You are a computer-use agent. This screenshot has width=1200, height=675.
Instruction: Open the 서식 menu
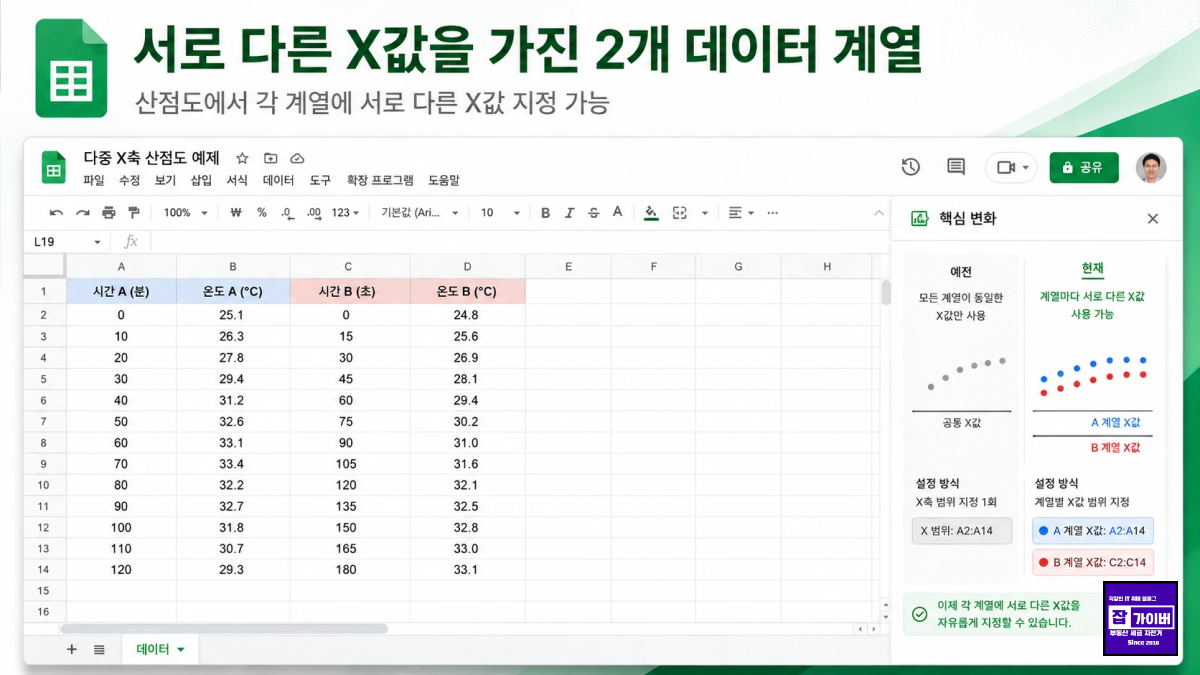(237, 181)
